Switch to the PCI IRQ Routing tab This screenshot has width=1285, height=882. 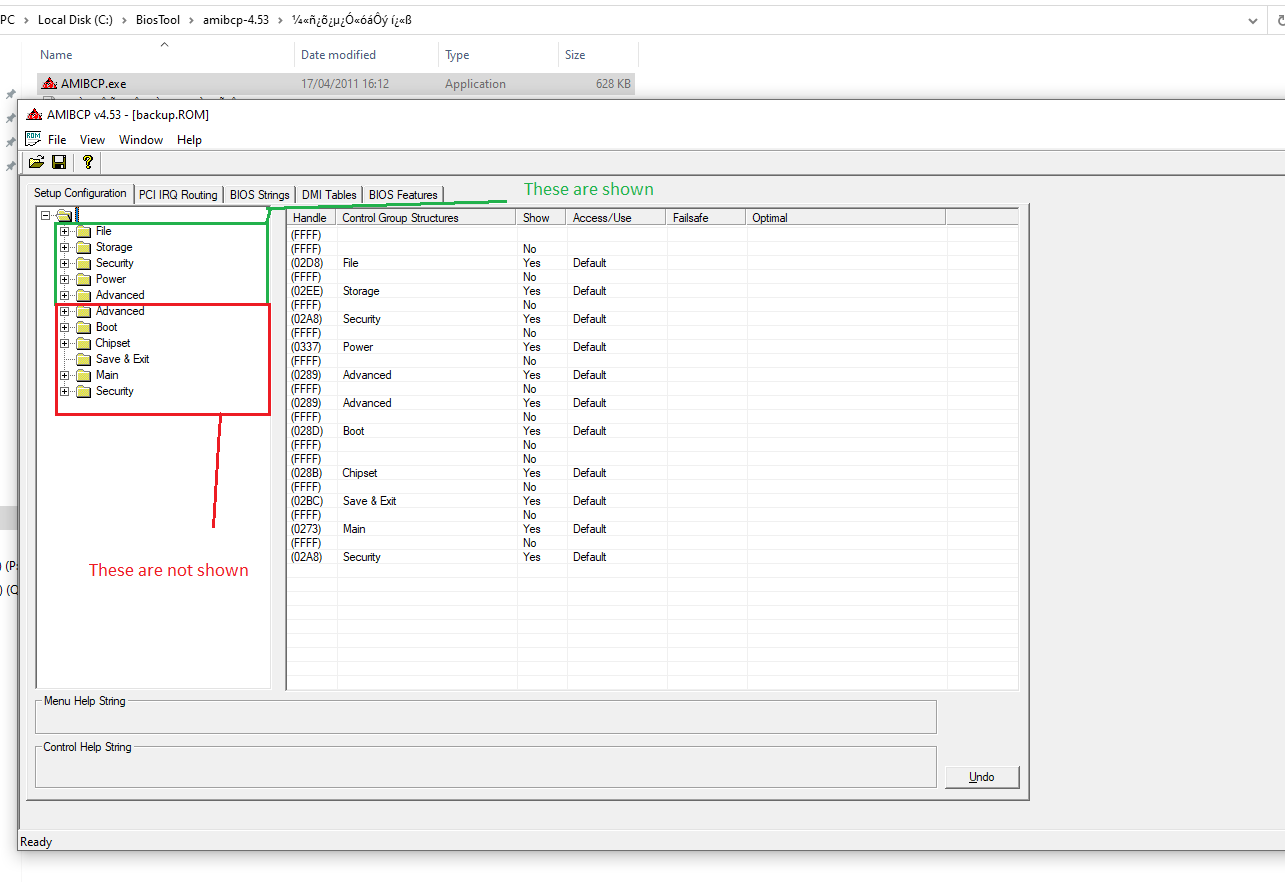click(178, 195)
